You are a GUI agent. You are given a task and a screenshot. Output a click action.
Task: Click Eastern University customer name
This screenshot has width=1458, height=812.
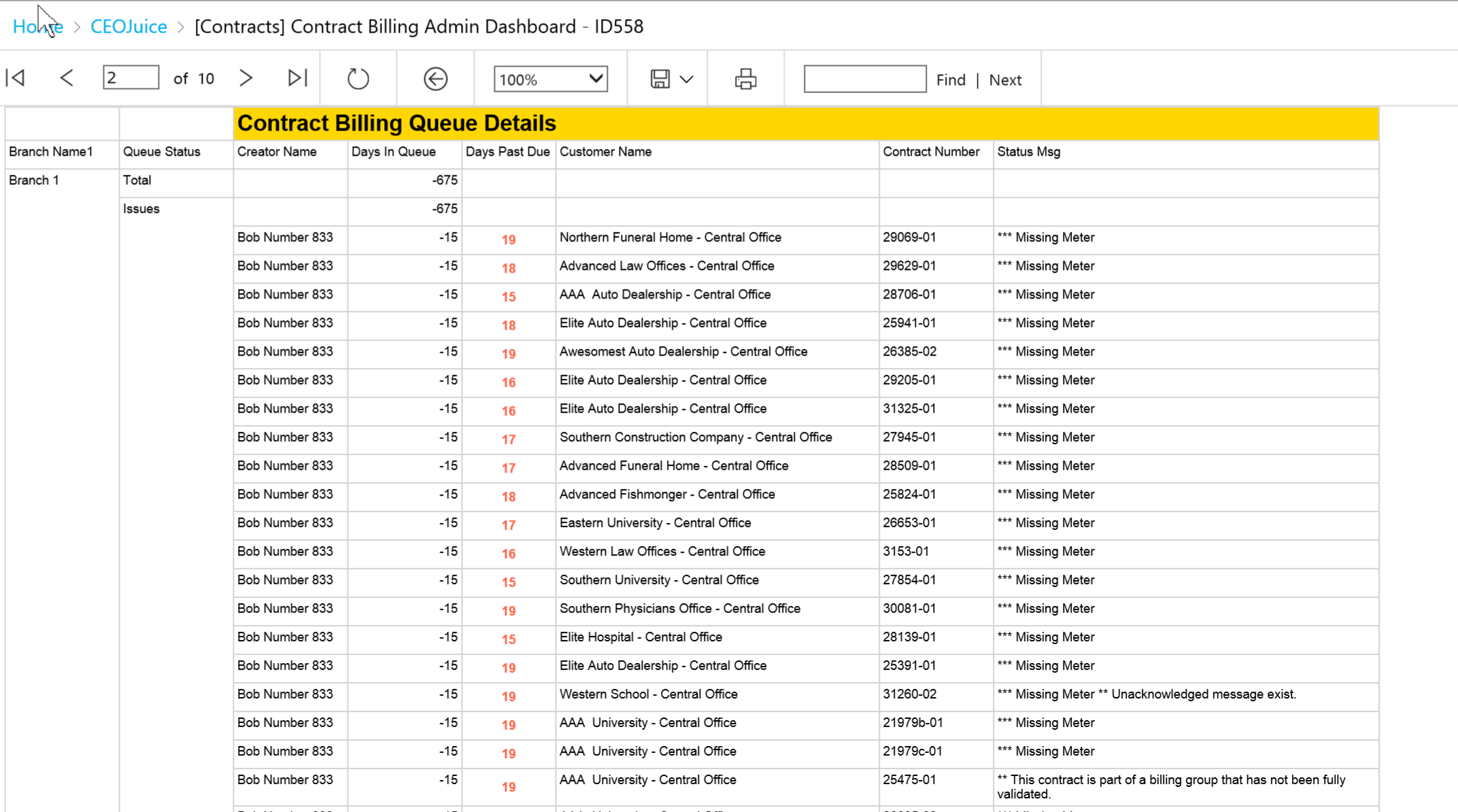pos(655,523)
